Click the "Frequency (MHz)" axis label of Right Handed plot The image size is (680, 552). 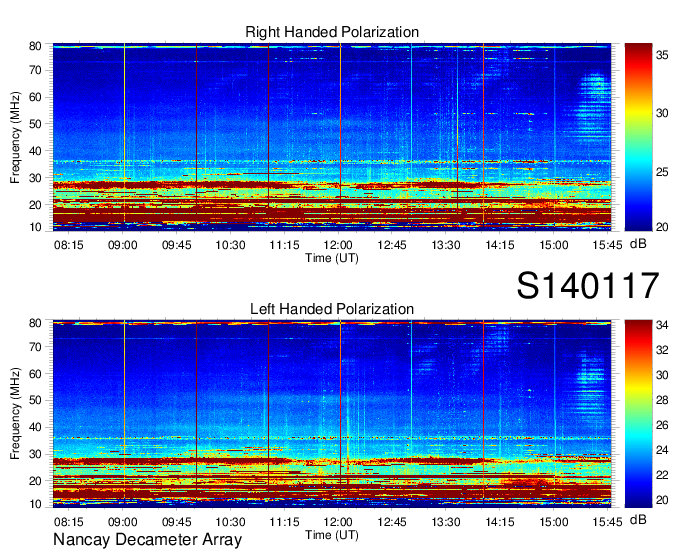point(15,137)
